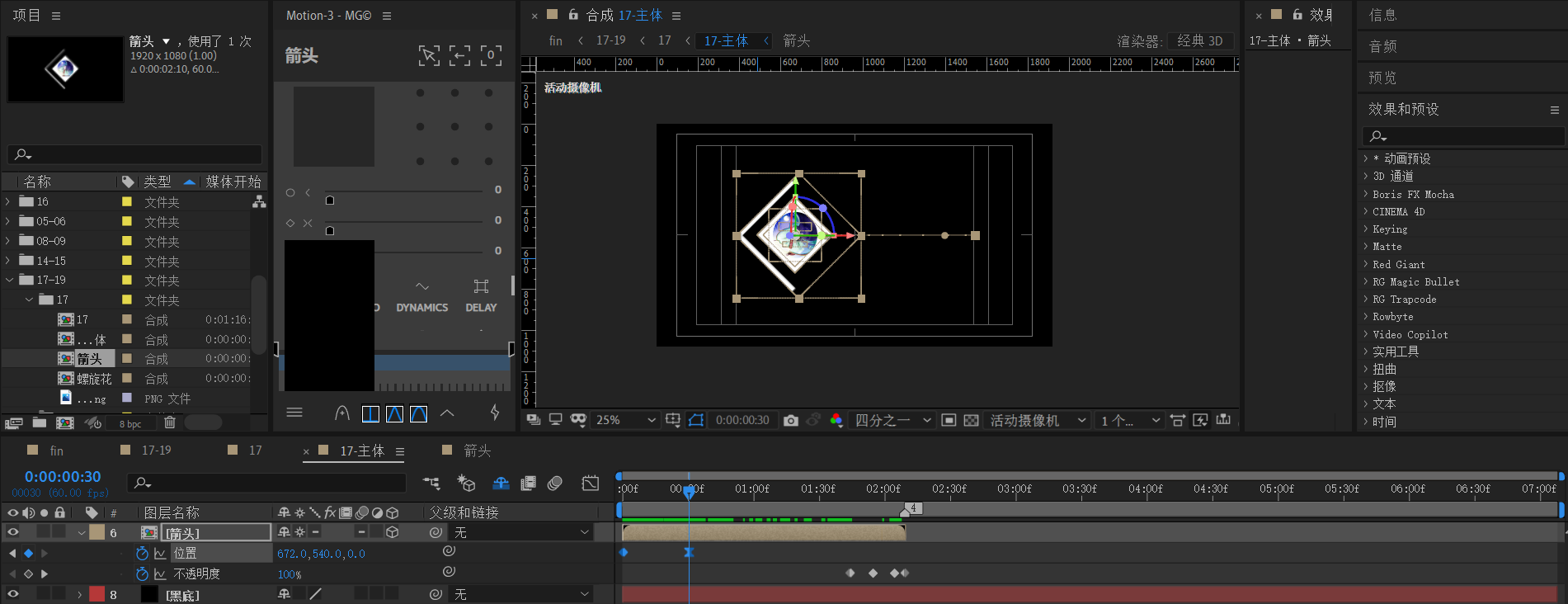Toggle the hide shy layers icon

(501, 483)
